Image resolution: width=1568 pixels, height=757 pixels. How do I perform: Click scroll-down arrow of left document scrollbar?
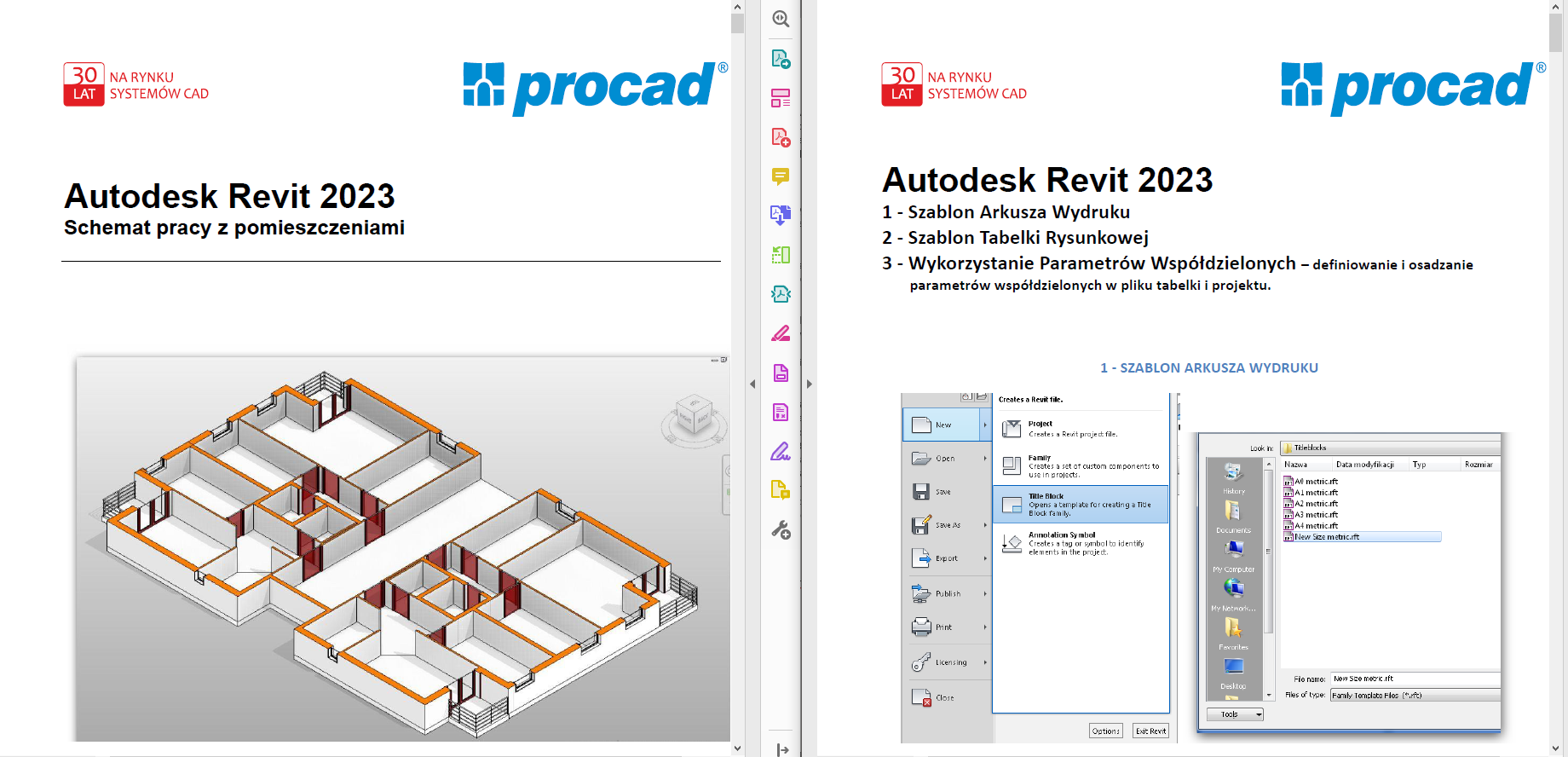[737, 748]
